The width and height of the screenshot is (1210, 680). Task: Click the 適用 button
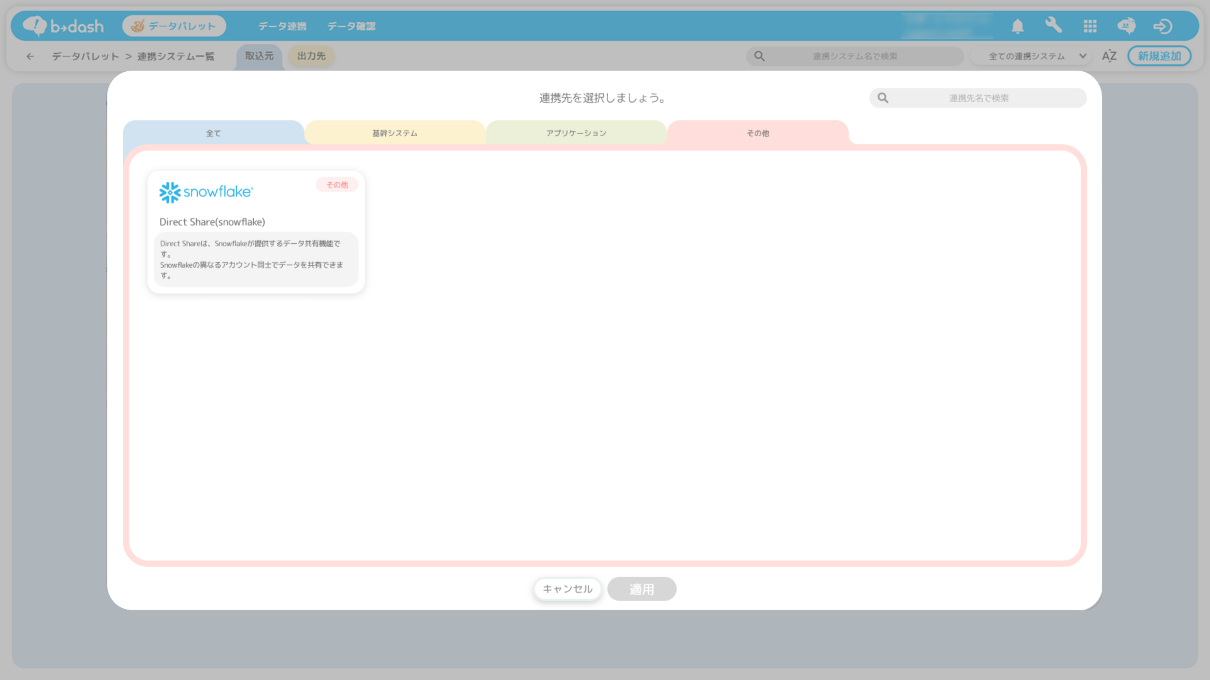[642, 589]
